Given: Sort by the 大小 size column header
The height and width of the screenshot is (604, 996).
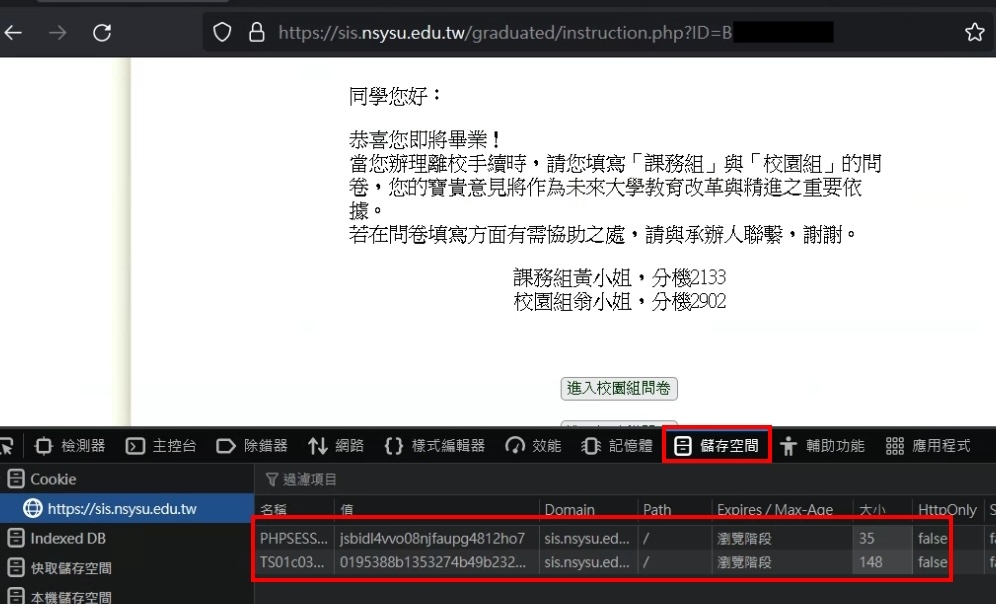Looking at the screenshot, I should tap(872, 509).
